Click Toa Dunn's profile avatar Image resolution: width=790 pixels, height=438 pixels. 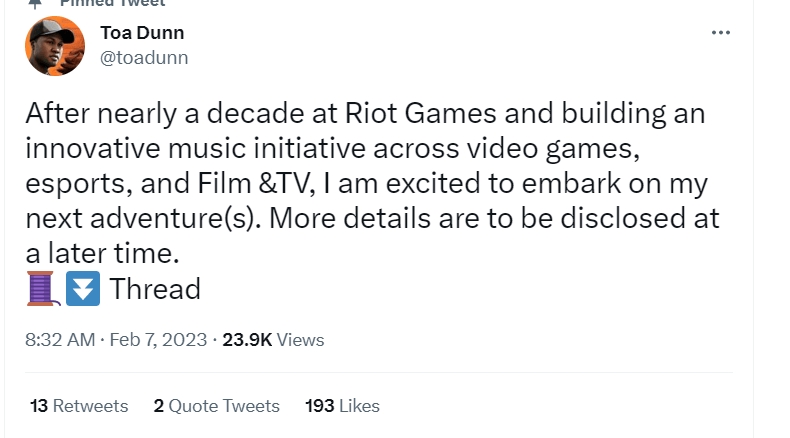pos(55,46)
